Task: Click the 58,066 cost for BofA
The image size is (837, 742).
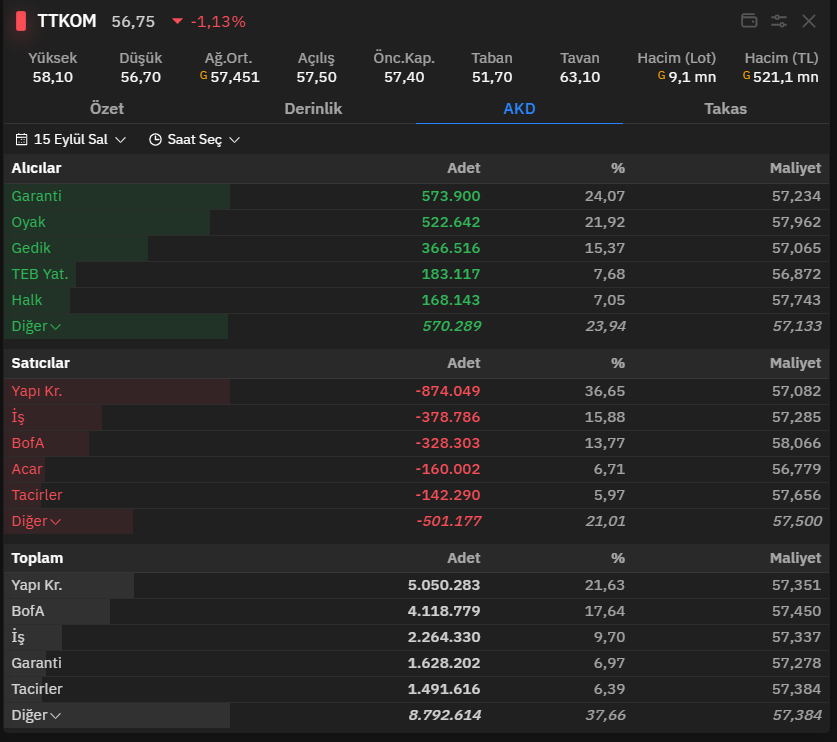Action: [796, 443]
